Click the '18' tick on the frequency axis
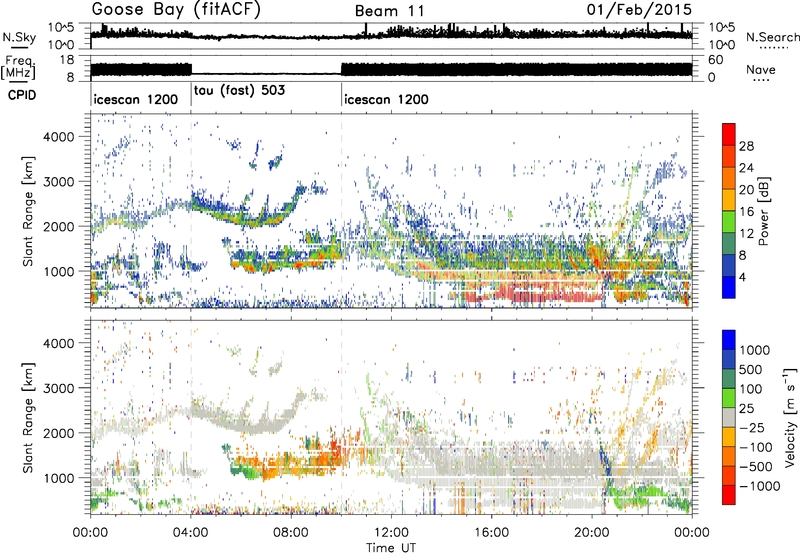Image resolution: width=800 pixels, height=554 pixels. coord(67,60)
